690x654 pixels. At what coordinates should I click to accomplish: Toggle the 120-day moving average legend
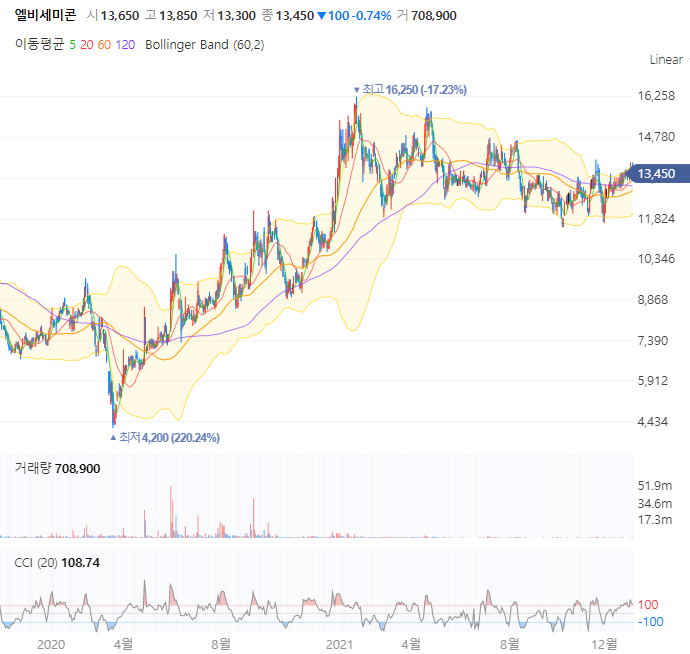pyautogui.click(x=125, y=45)
